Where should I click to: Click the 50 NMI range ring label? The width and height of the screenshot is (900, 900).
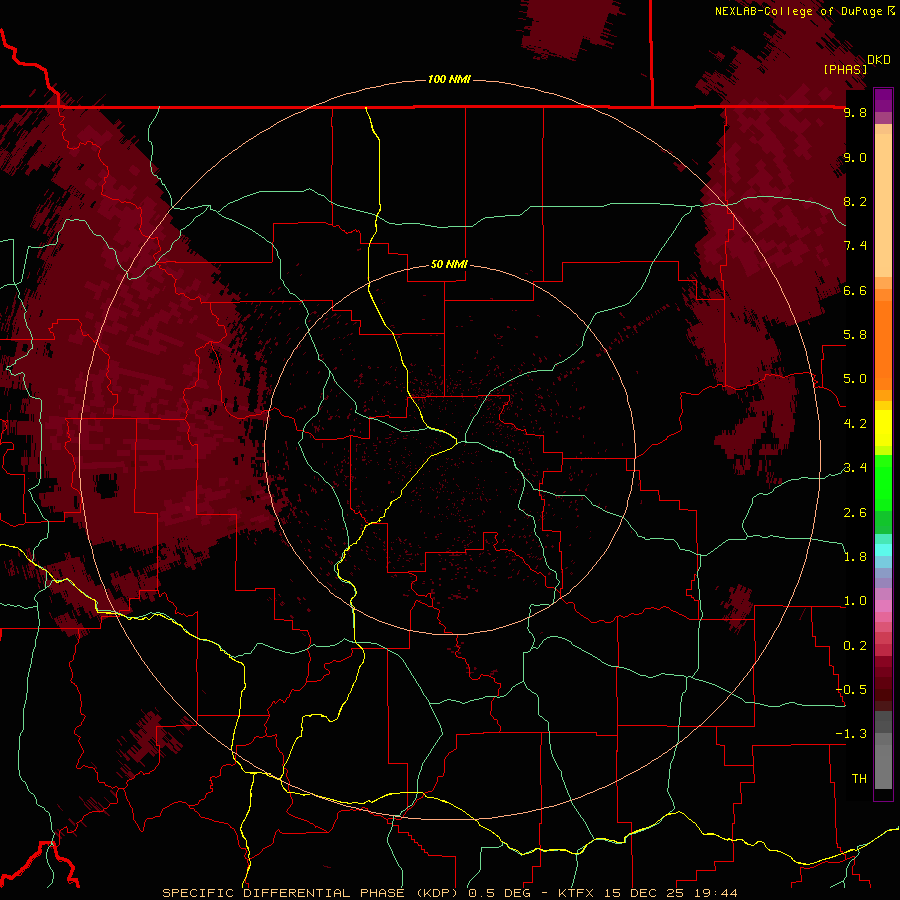449,264
